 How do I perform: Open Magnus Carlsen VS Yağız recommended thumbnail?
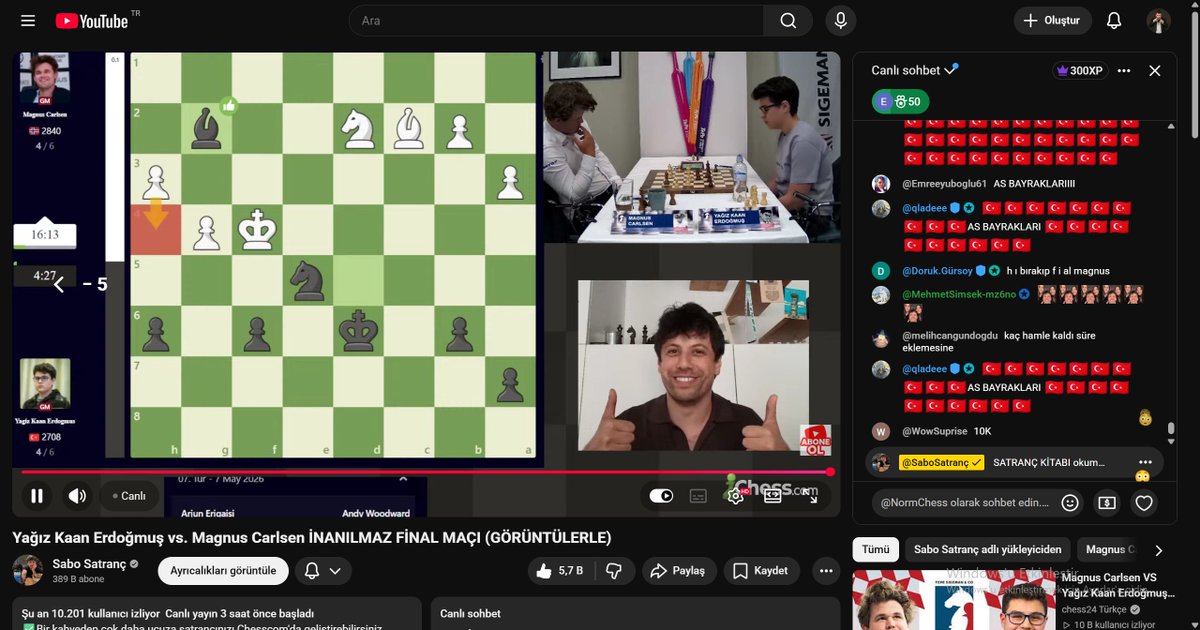(953, 600)
